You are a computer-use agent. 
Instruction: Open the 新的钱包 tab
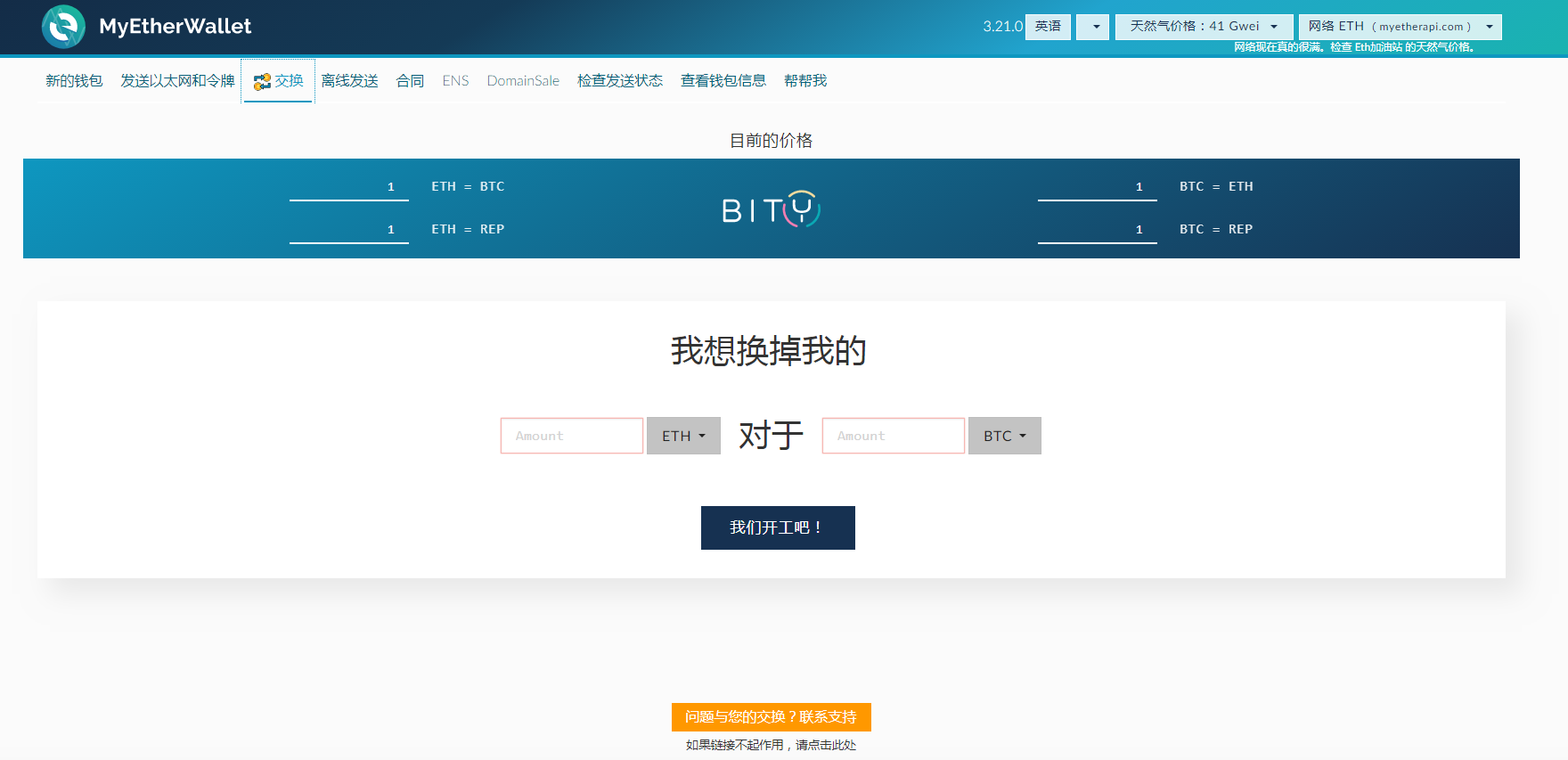click(74, 81)
